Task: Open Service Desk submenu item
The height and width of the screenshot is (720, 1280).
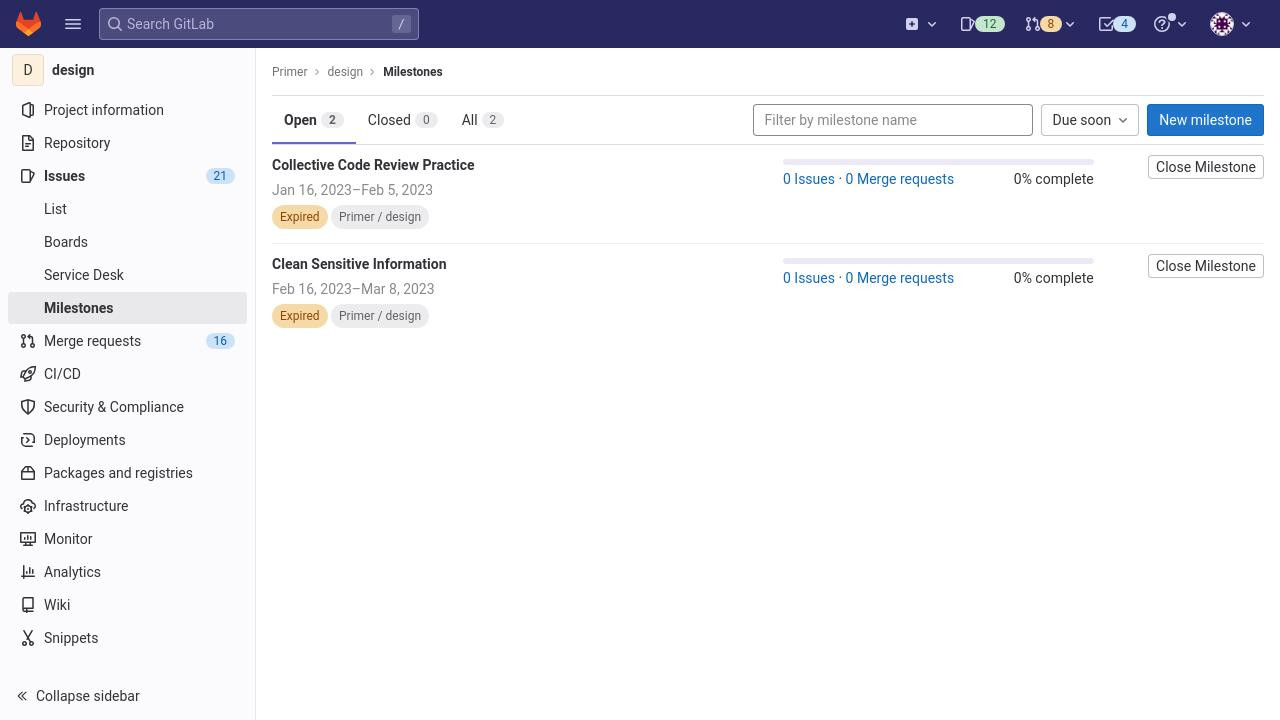Action: coord(127,275)
